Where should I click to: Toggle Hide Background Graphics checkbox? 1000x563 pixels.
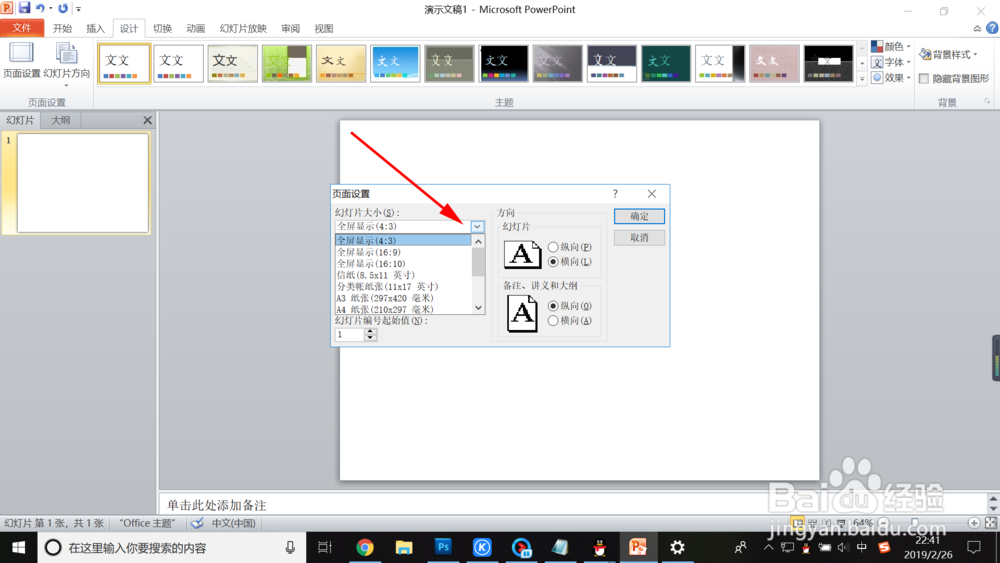point(923,78)
